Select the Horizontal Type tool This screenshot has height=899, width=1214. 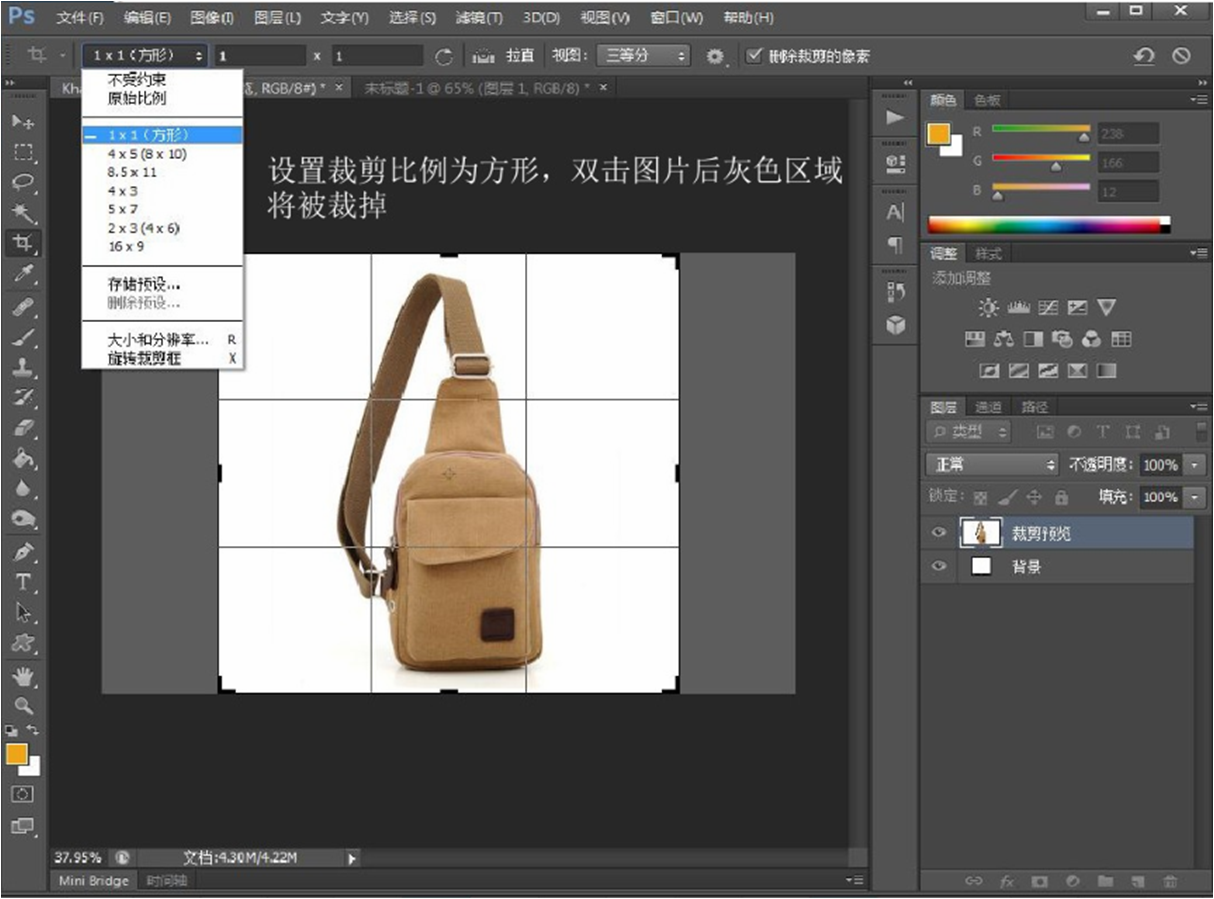tap(23, 582)
